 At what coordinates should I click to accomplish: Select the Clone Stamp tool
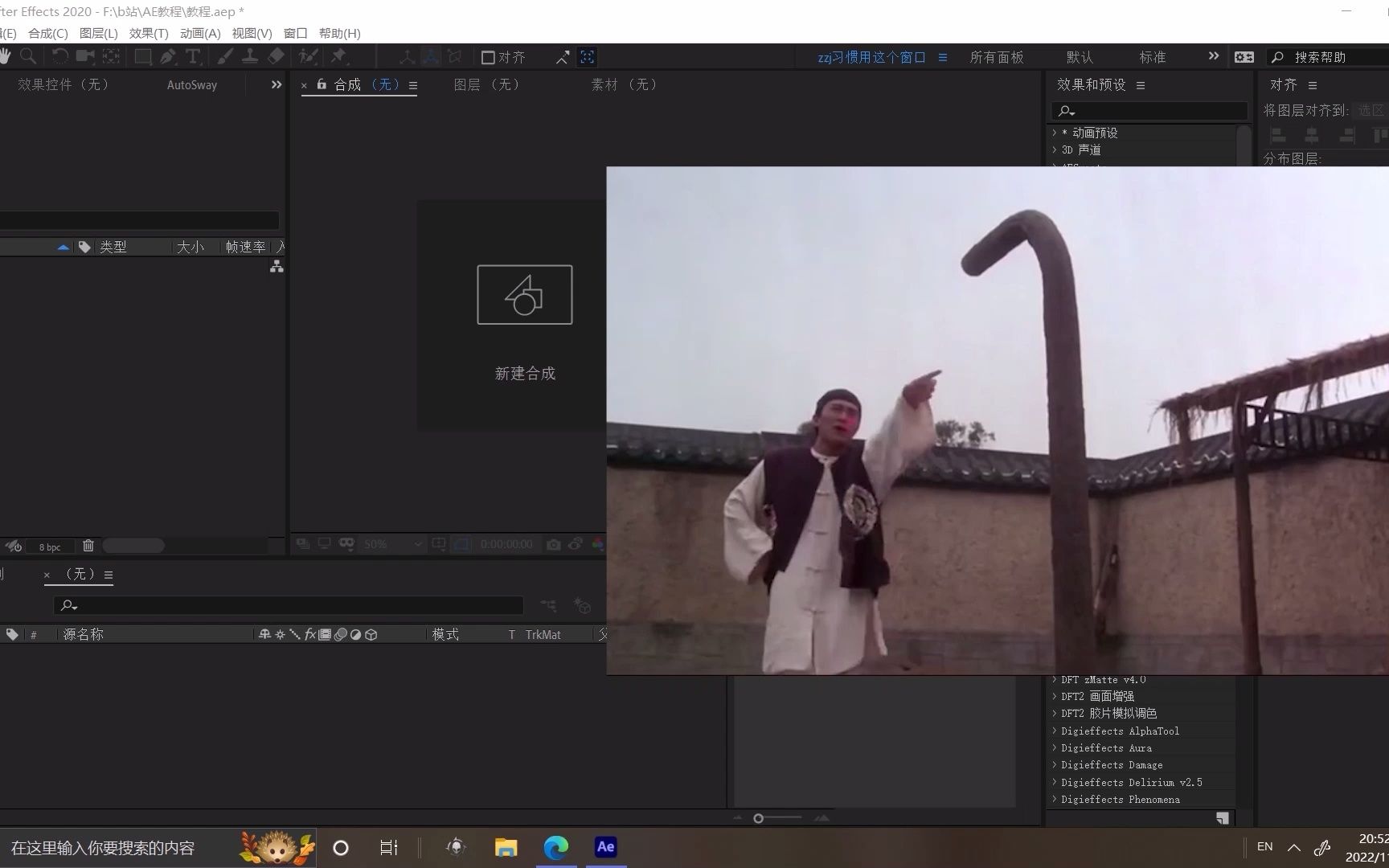(250, 56)
